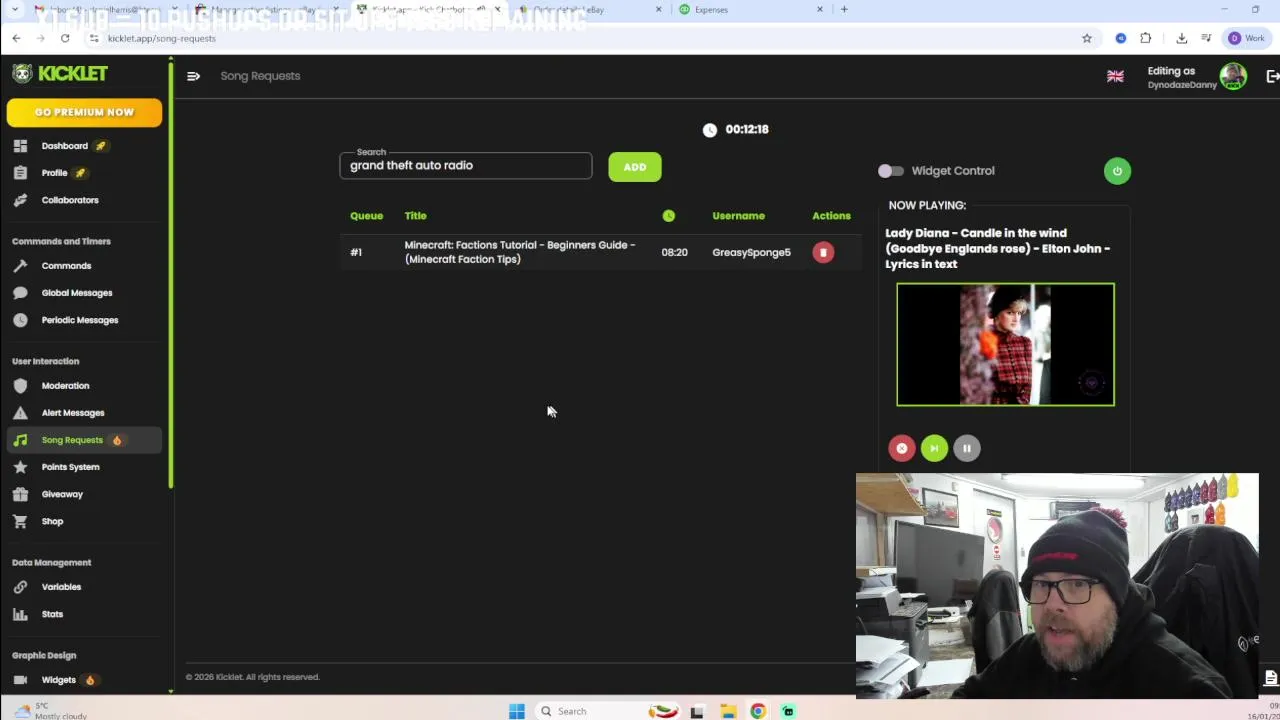Open Chrome from the taskbar
This screenshot has width=1280, height=720.
click(758, 711)
